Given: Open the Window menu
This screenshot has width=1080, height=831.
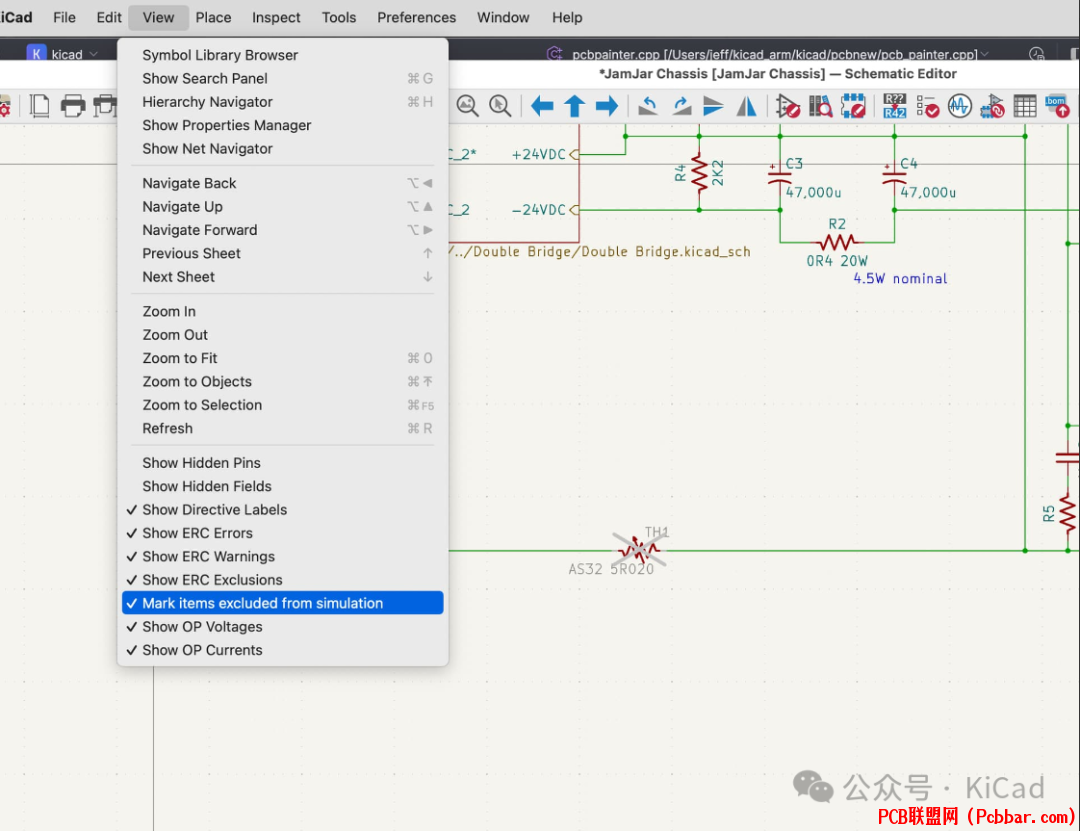Looking at the screenshot, I should (x=503, y=17).
